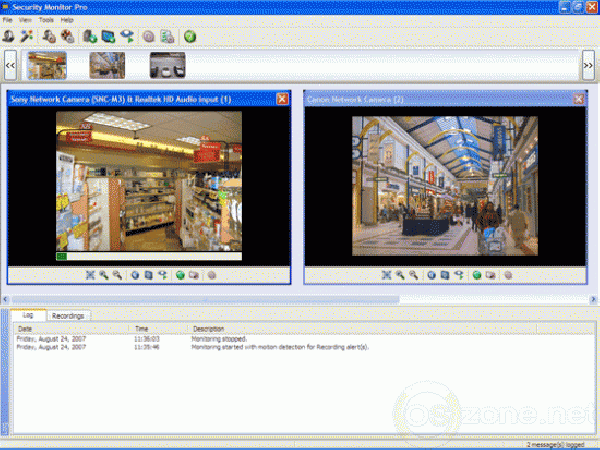The width and height of the screenshot is (600, 450).
Task: Click the camera settings icon in main toolbar
Action: [49, 37]
